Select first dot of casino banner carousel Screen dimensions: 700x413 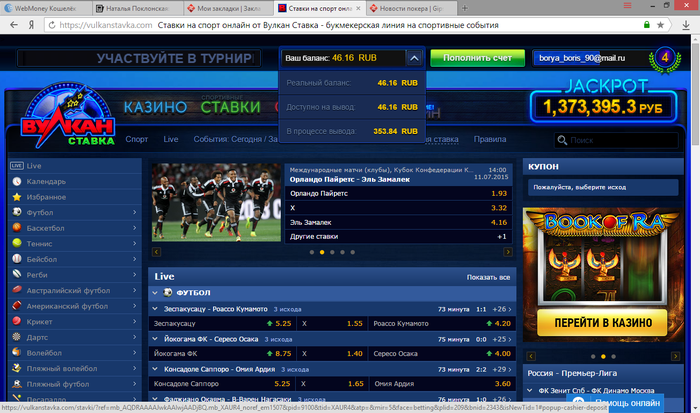(x=593, y=357)
